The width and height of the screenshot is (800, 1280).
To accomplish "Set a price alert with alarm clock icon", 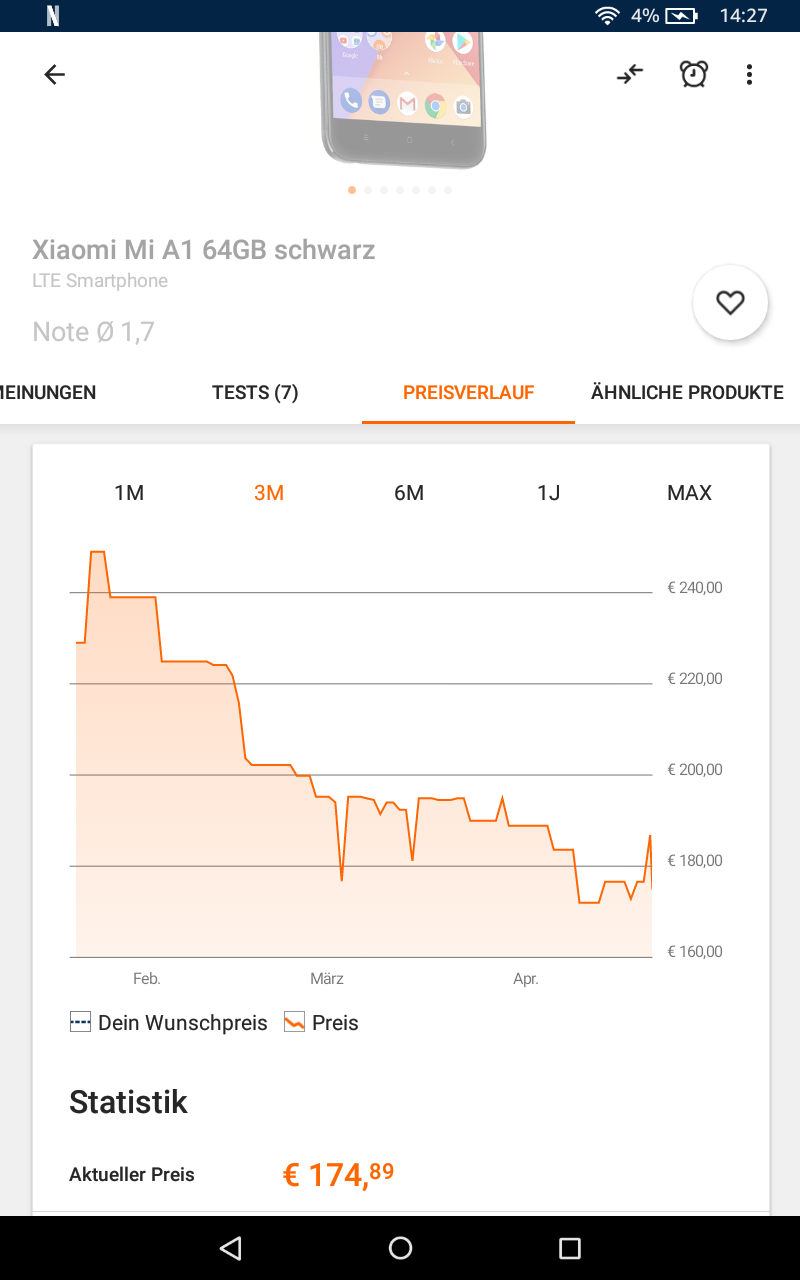I will coord(694,74).
